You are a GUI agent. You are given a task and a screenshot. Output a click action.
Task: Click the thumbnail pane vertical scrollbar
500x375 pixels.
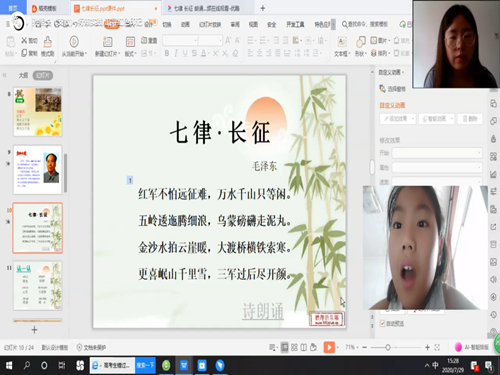tap(66, 173)
